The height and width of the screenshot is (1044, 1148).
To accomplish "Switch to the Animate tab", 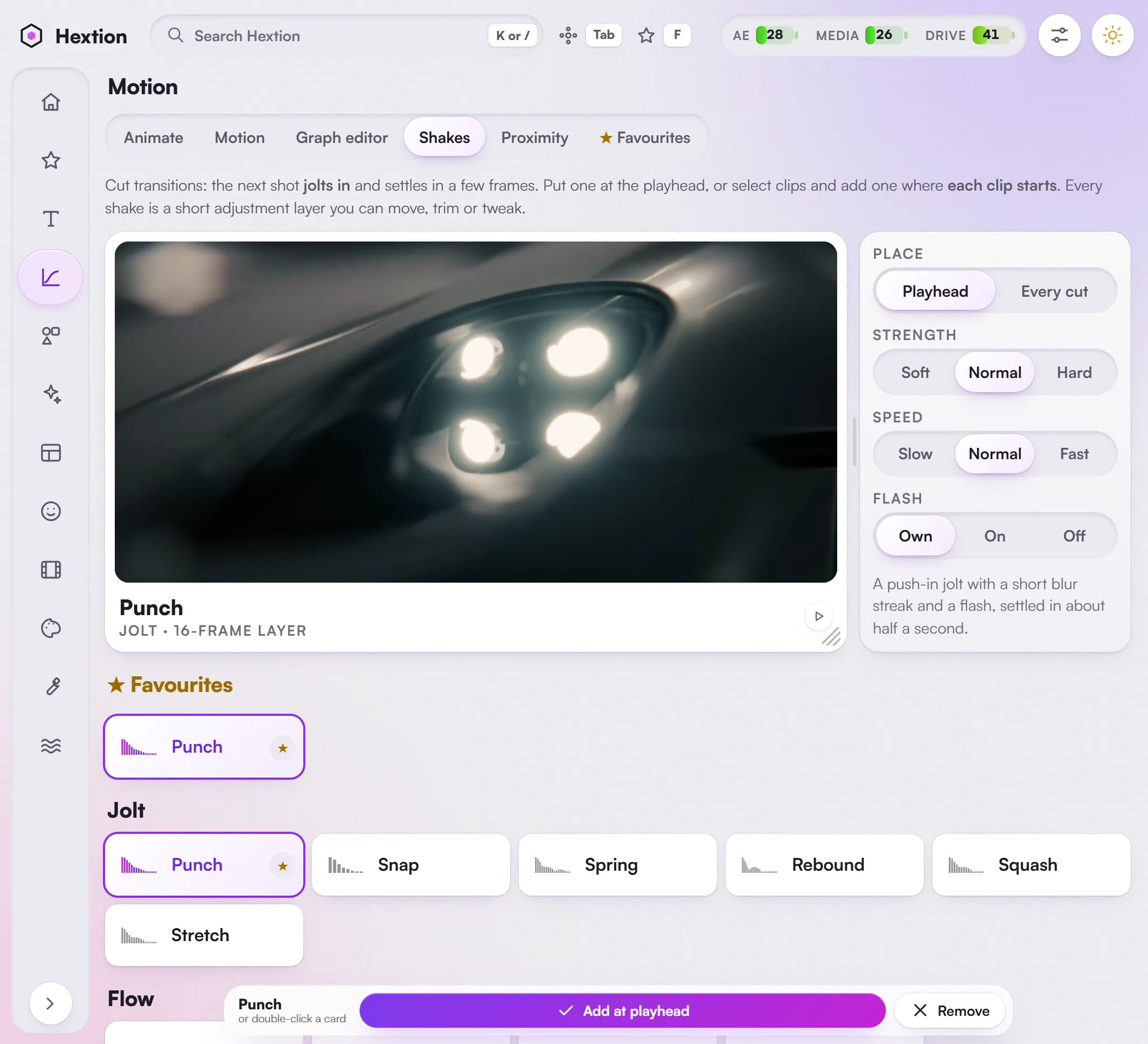I will point(153,137).
